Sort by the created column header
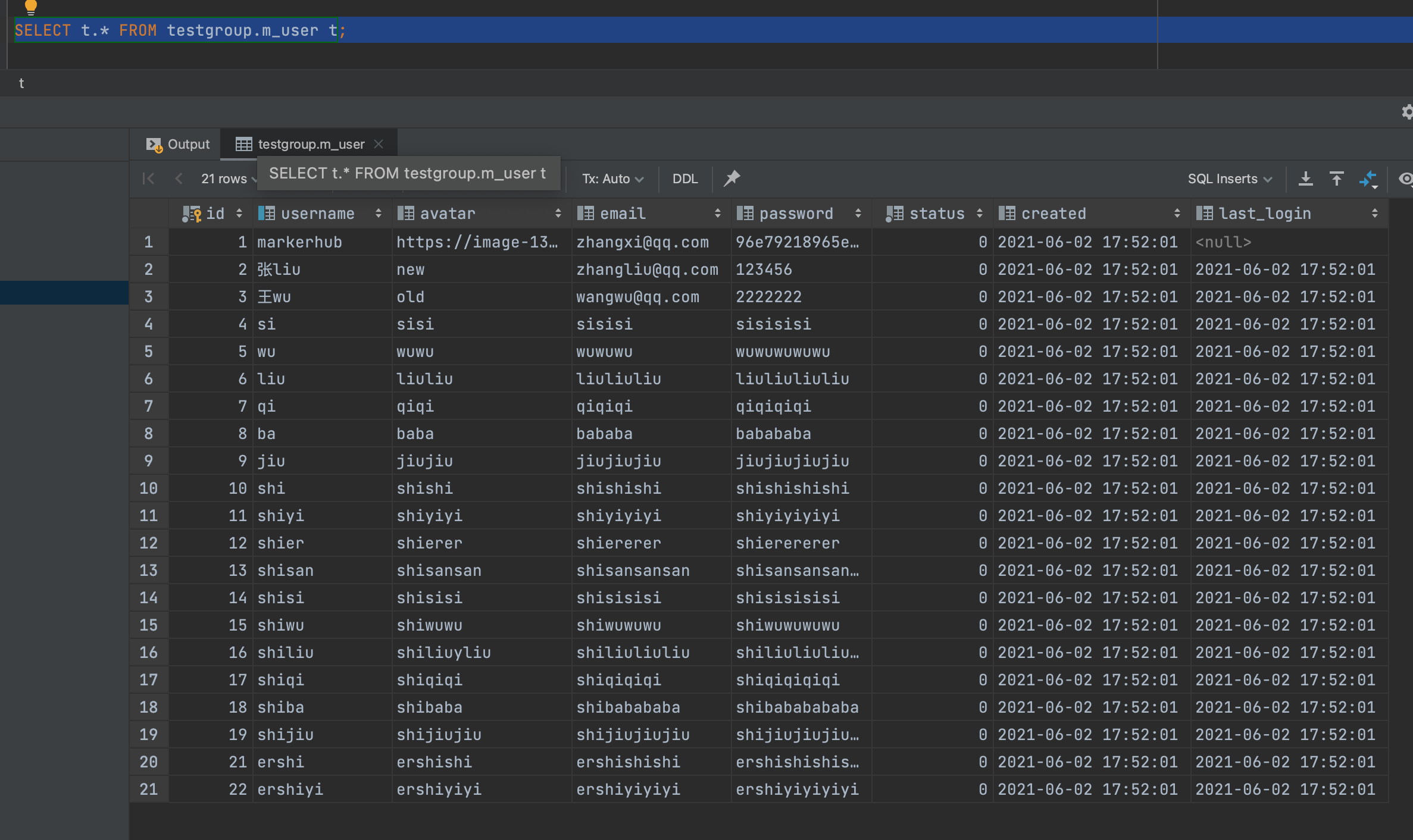 pos(1092,214)
